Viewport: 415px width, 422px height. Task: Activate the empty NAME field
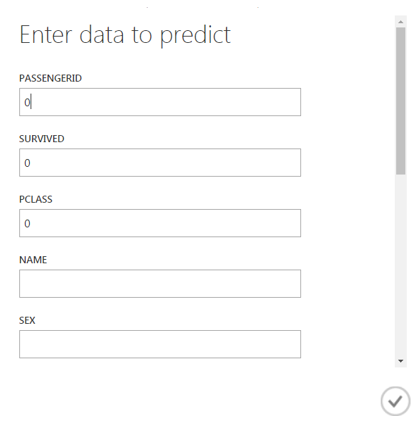(160, 284)
